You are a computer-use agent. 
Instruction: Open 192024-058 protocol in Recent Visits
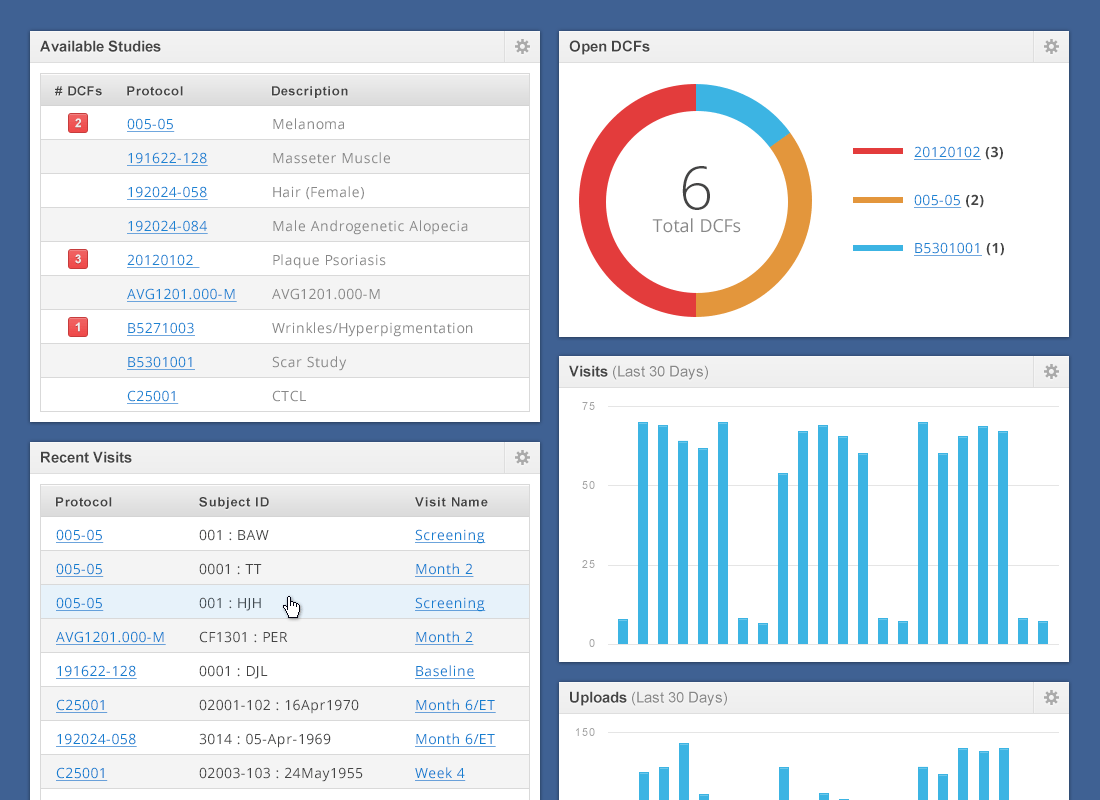pyautogui.click(x=96, y=740)
